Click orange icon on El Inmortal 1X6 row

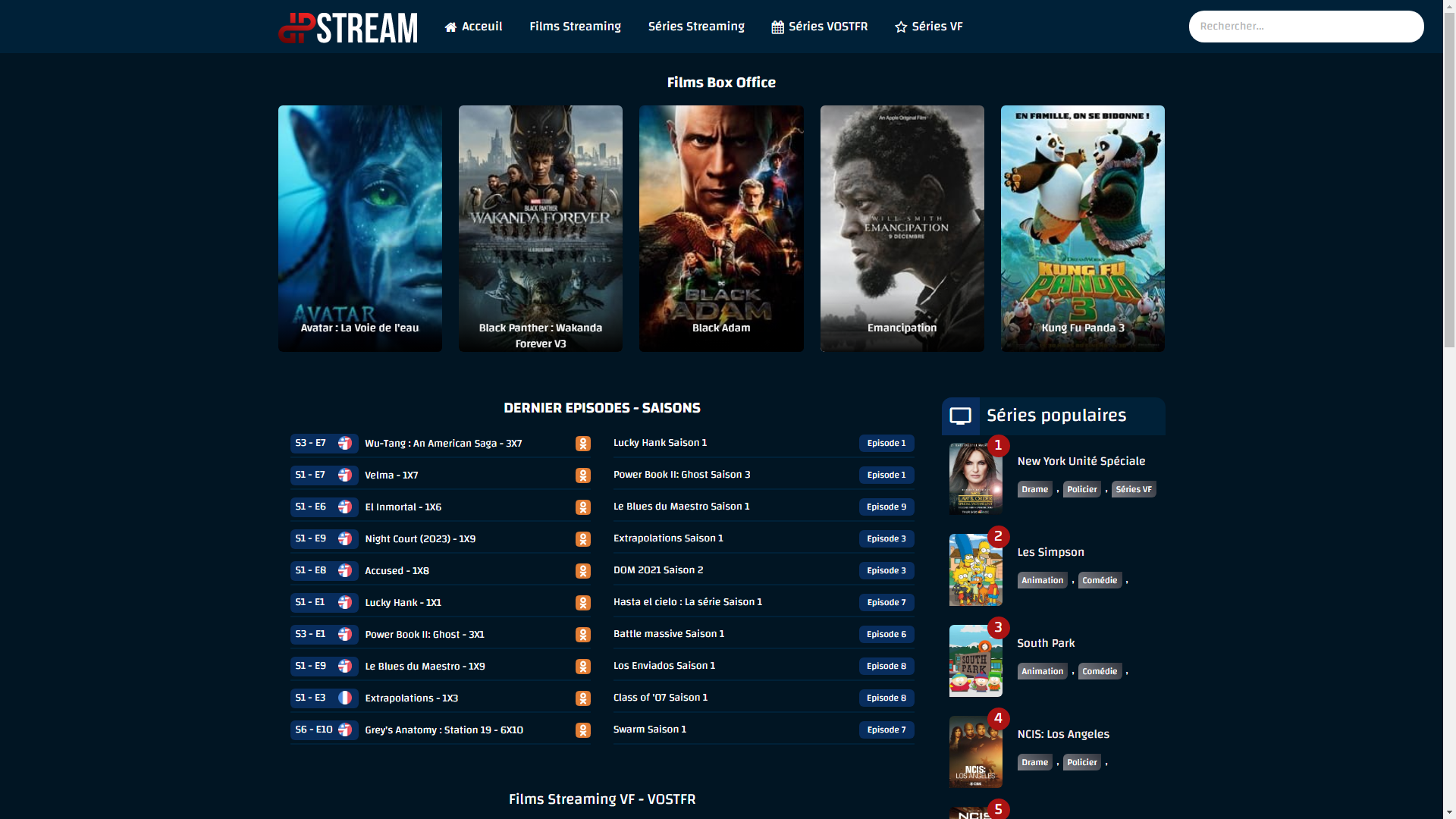point(582,507)
